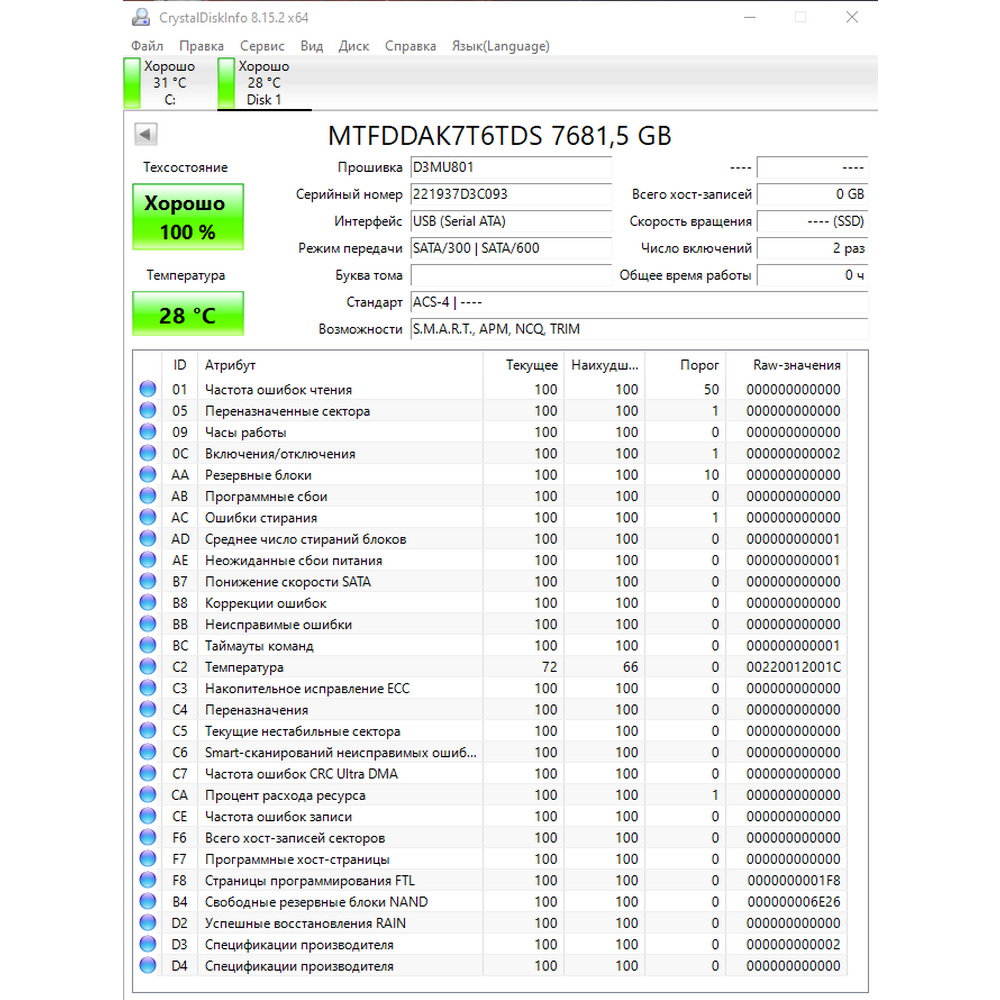This screenshot has width=1000, height=1000.
Task: Click the Порог column header
Action: click(x=686, y=365)
